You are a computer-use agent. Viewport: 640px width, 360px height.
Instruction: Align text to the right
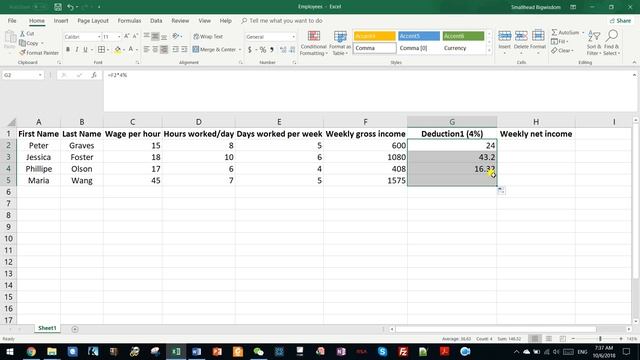[x=164, y=49]
